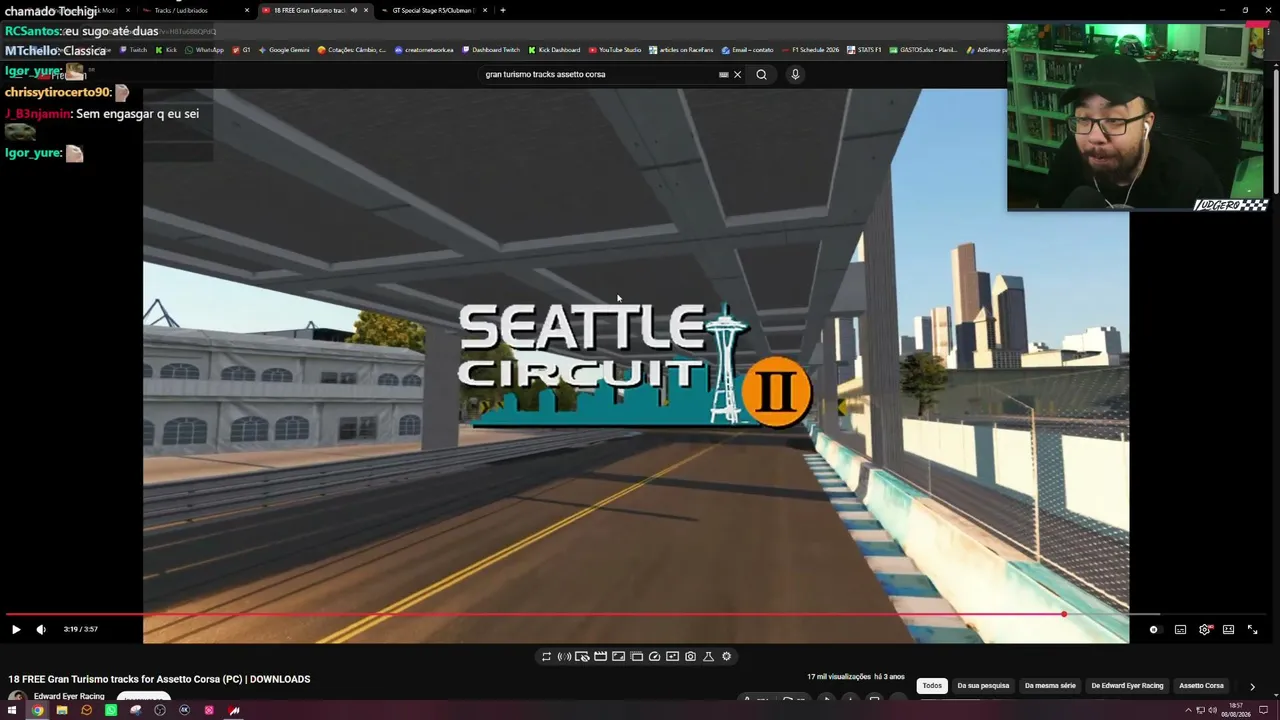Open the 'Edward Eyer Racing' channel name
Viewport: 1280px width, 720px height.
tap(69, 697)
